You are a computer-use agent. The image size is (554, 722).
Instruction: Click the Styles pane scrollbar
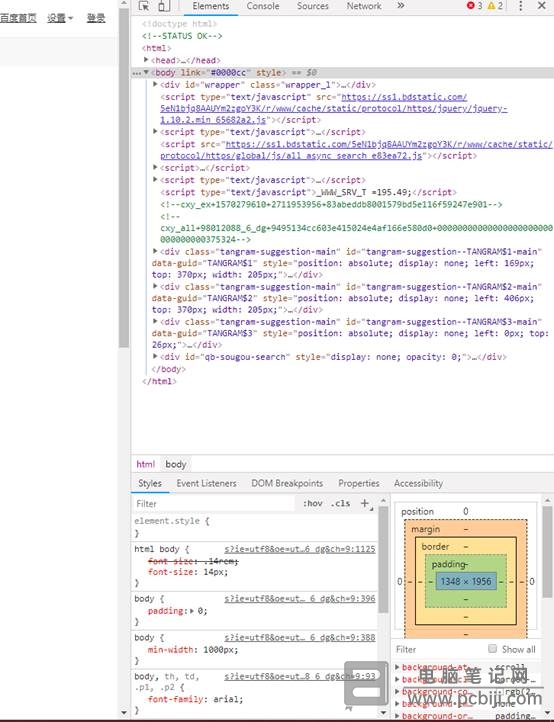pyautogui.click(x=383, y=559)
